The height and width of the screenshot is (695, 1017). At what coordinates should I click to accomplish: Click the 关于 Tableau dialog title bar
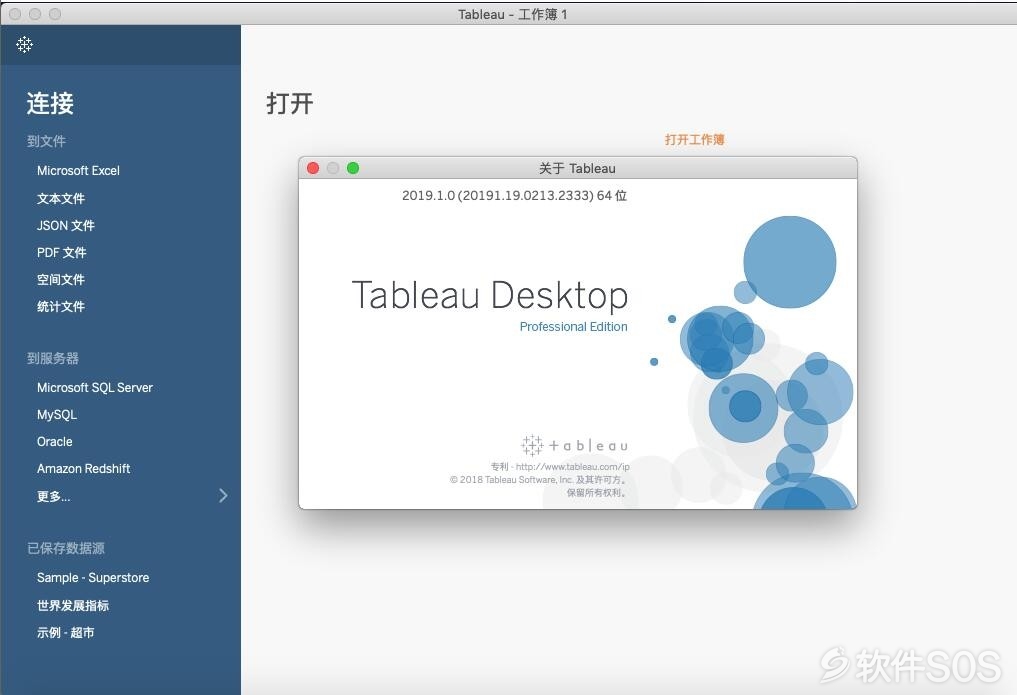pos(577,168)
